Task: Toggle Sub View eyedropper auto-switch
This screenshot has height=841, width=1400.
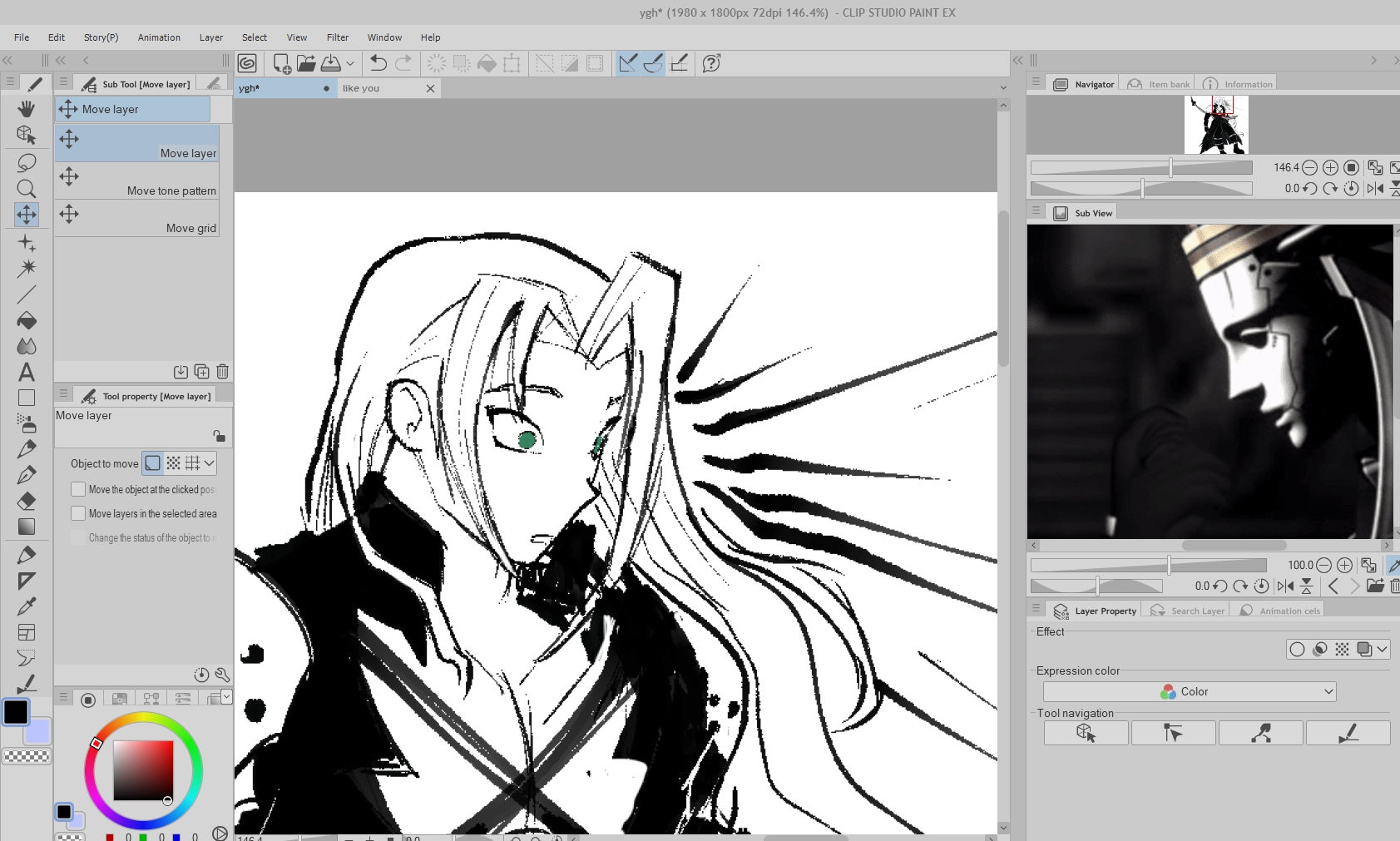Action: (1394, 565)
